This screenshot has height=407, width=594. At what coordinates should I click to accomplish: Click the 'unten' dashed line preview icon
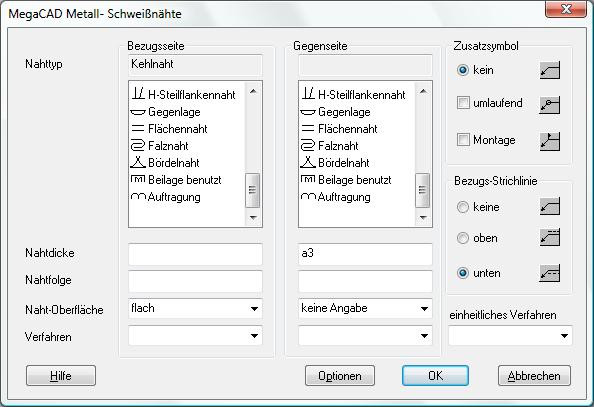(550, 273)
